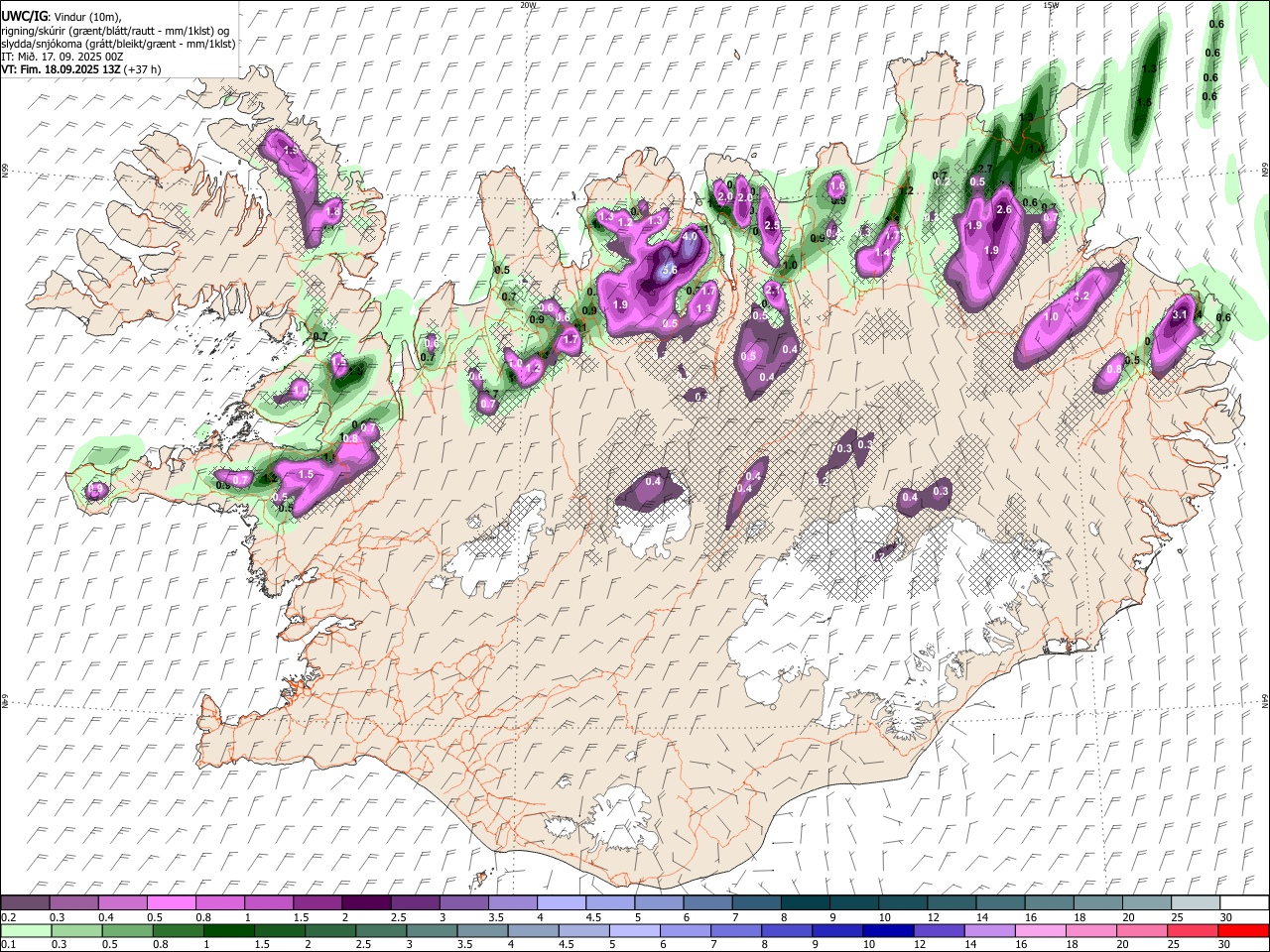This screenshot has width=1270, height=952.
Task: Click the '0.1' label on rain scale
Action: tap(9, 944)
